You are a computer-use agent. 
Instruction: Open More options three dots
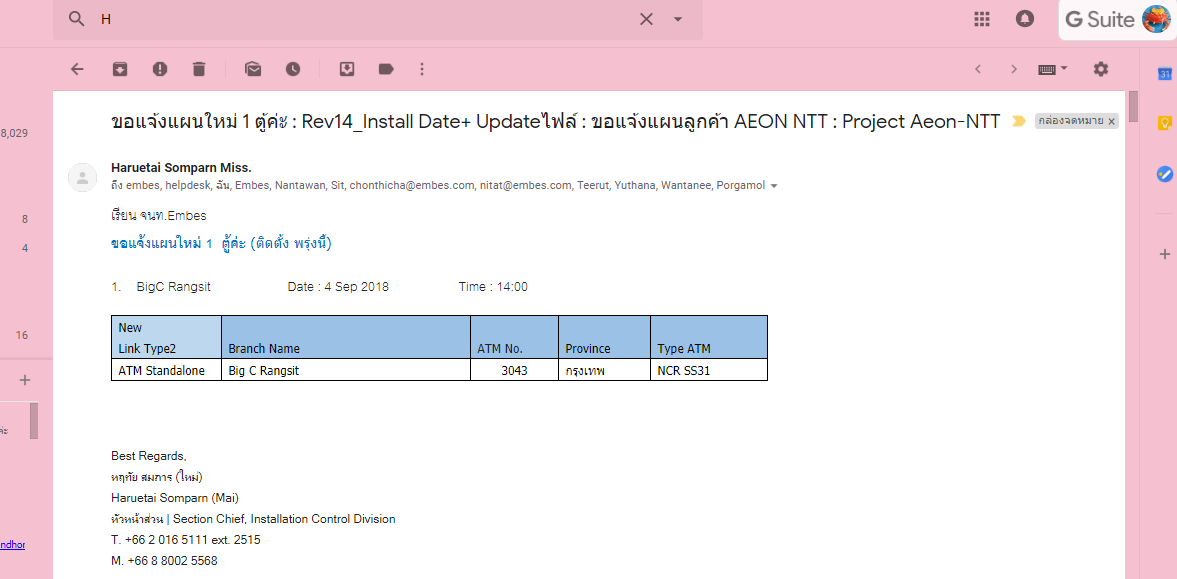422,69
